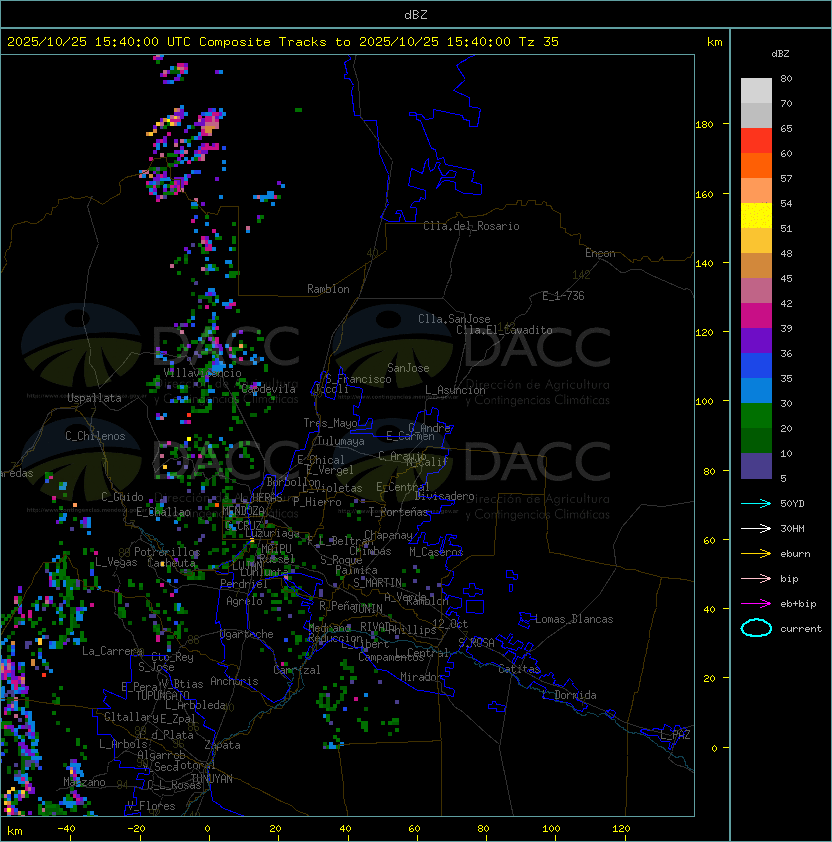The height and width of the screenshot is (842, 832).
Task: Click the Uspallata place label
Action: click(94, 398)
